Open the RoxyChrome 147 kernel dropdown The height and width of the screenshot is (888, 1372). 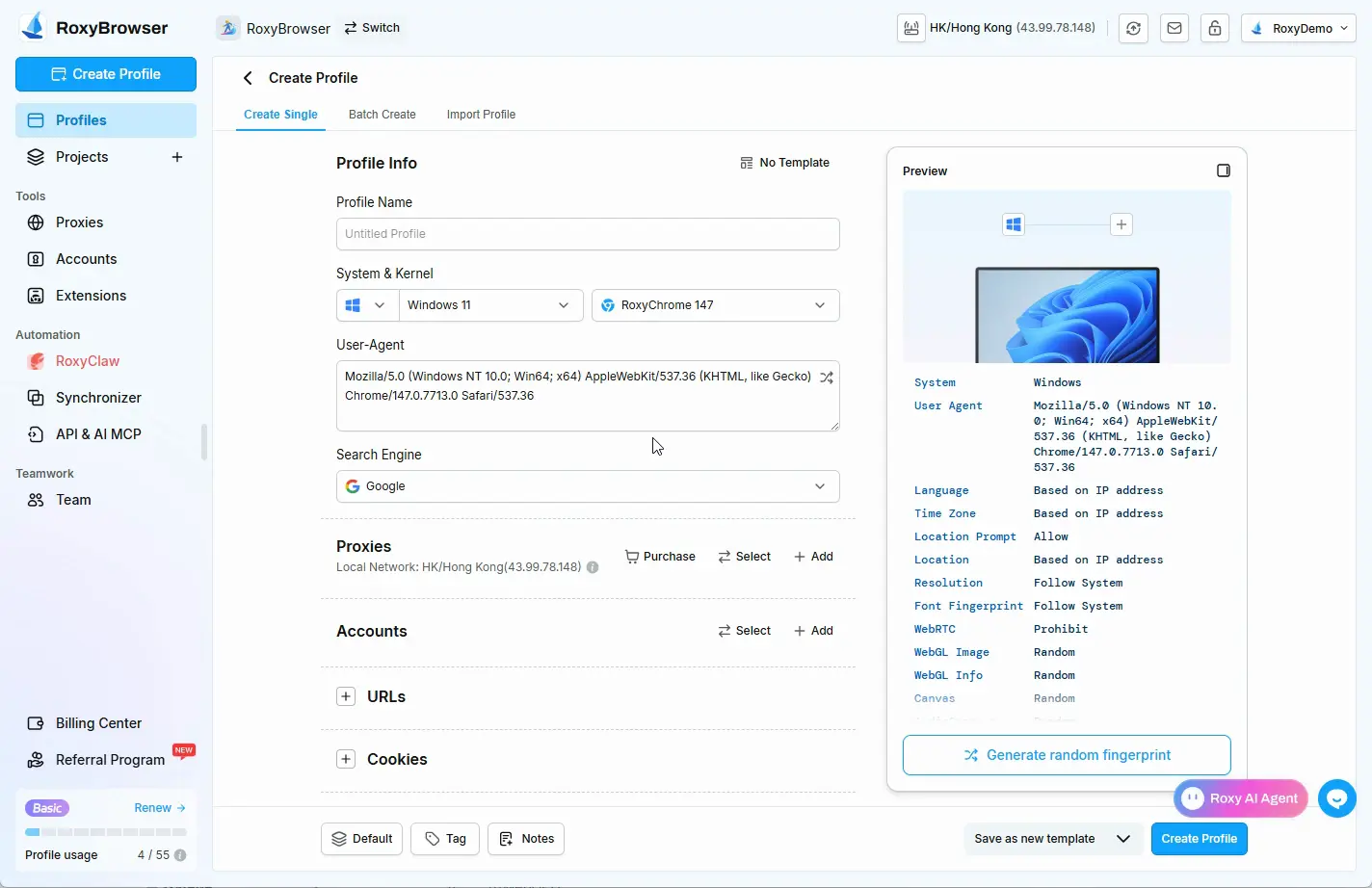716,305
